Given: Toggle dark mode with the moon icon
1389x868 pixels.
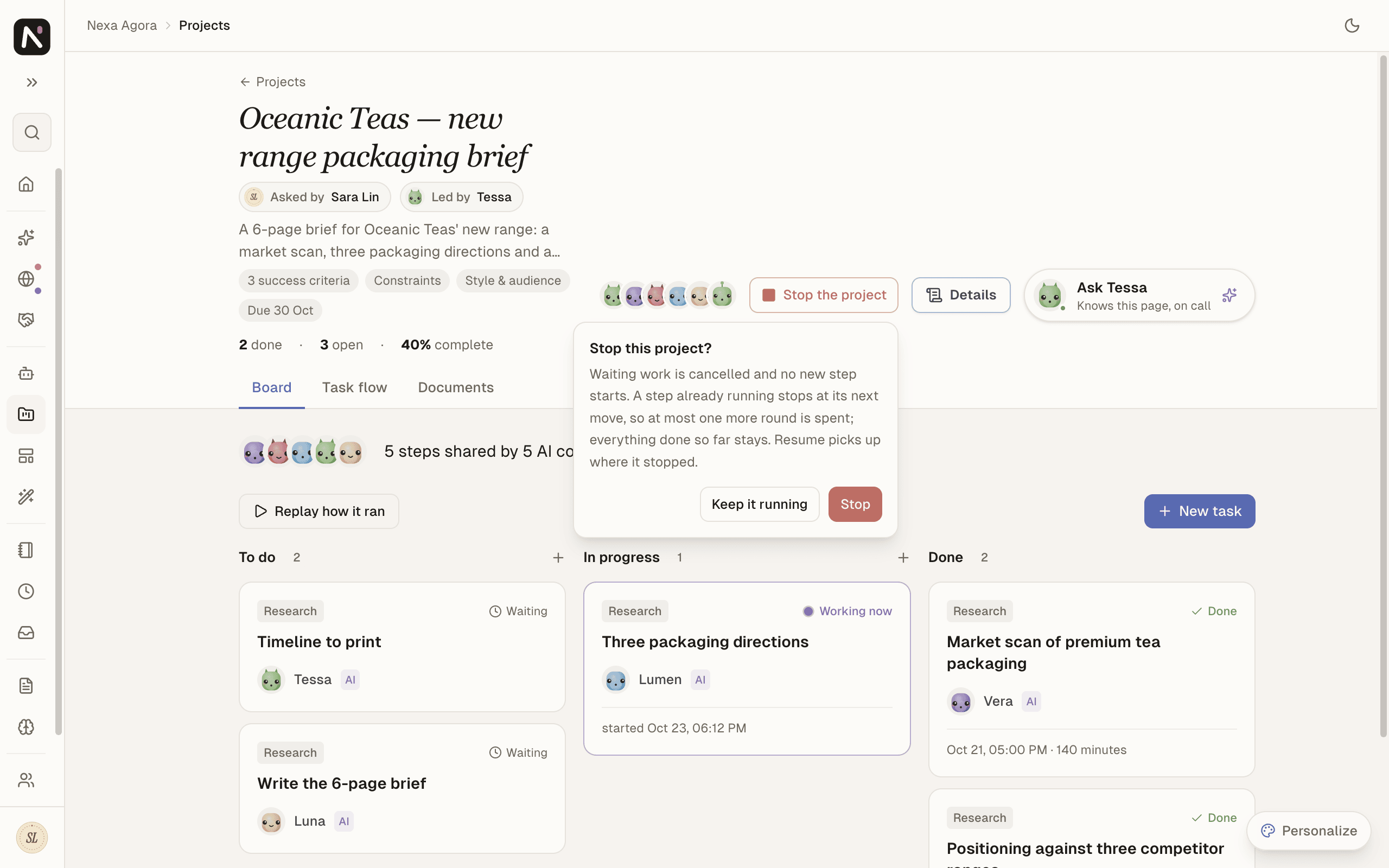Looking at the screenshot, I should pos(1352,25).
